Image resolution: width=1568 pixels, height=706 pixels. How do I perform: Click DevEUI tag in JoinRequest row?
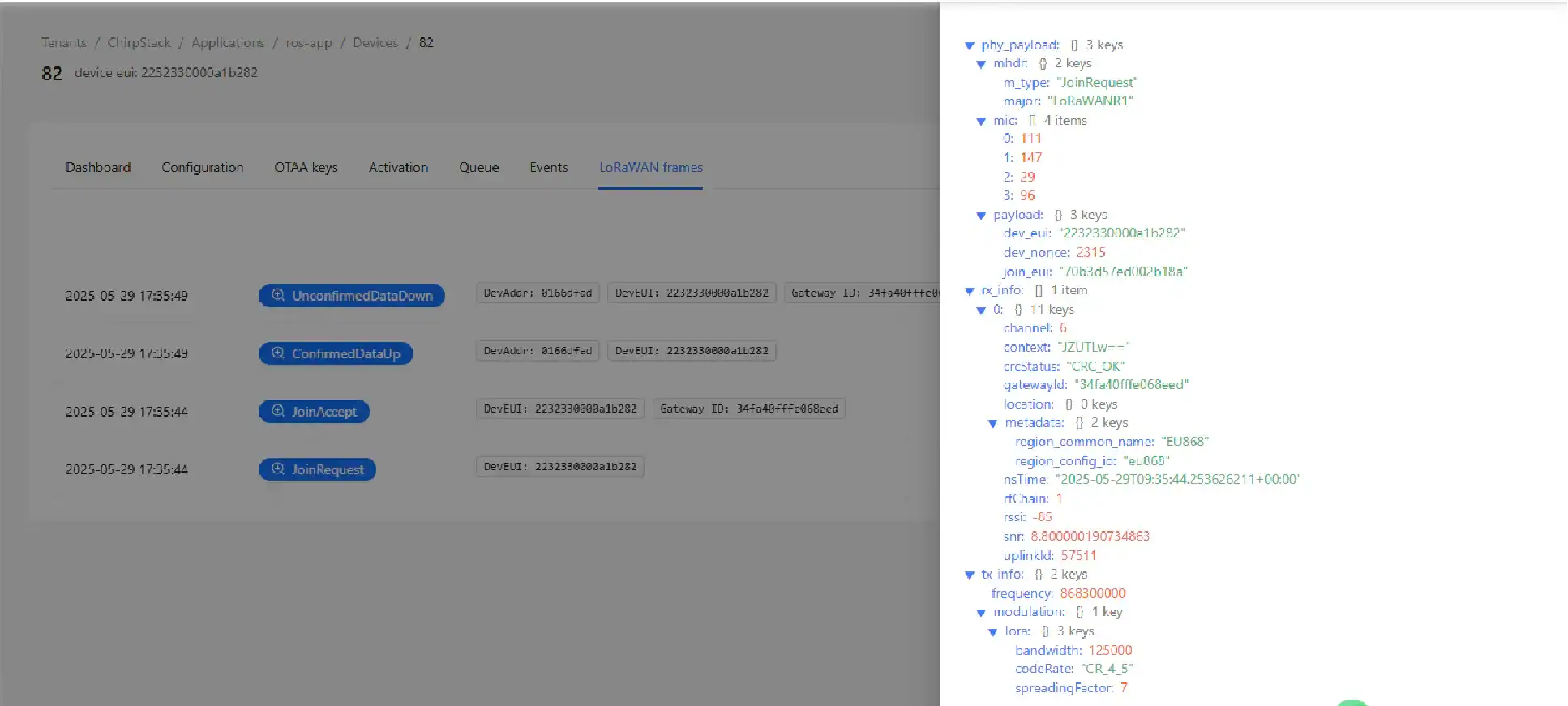[x=560, y=467]
